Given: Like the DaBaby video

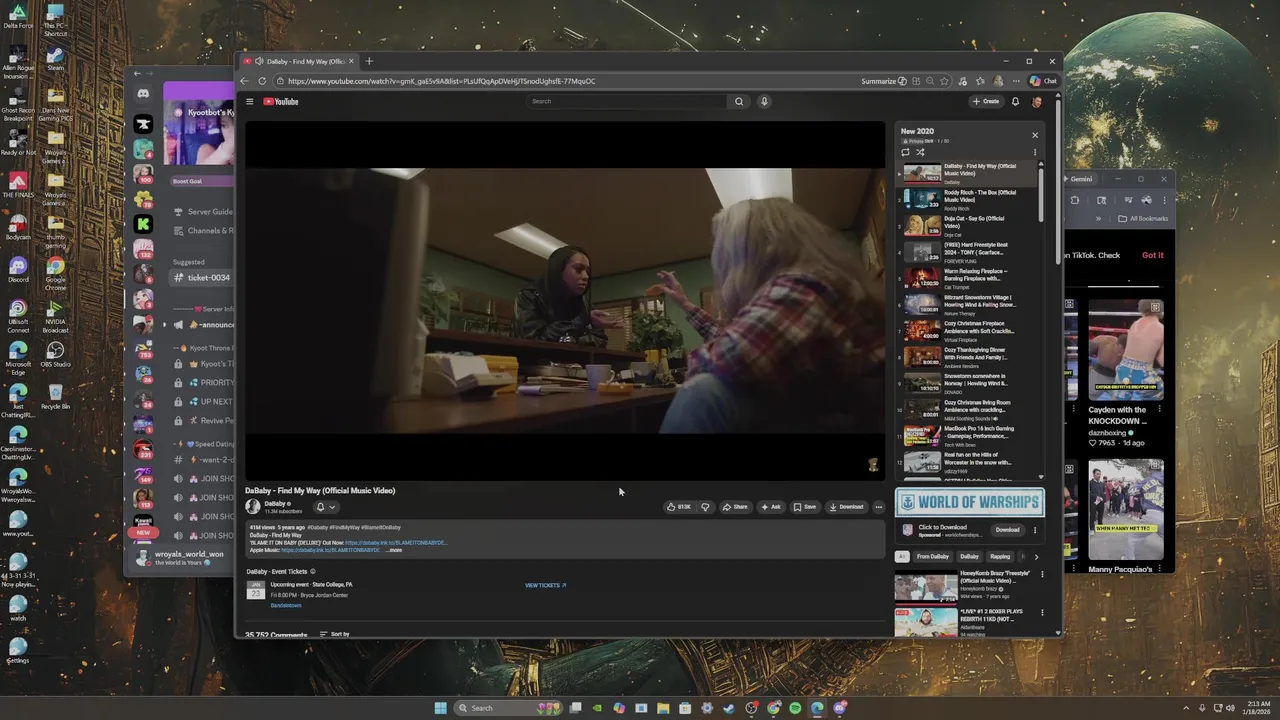Looking at the screenshot, I should coord(679,507).
